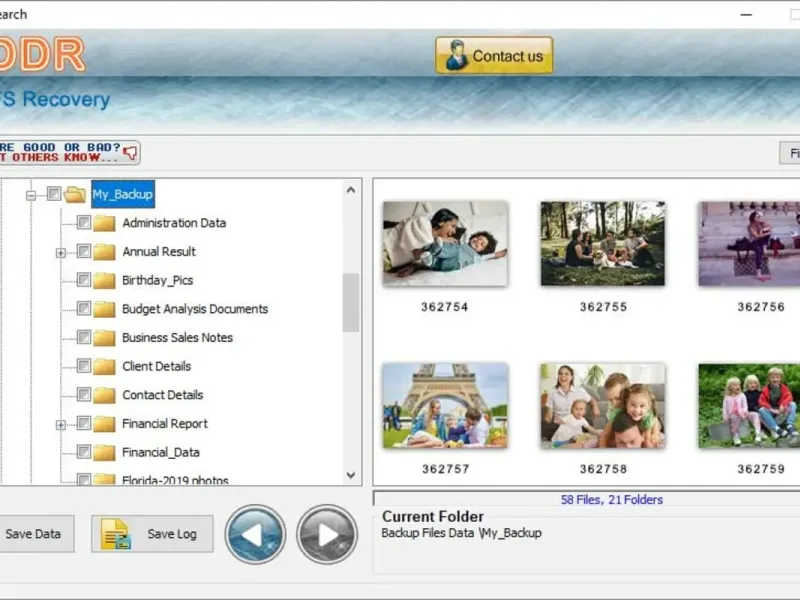Screen dimensions: 800x600
Task: Click the Administration Data folder icon
Action: [x=105, y=223]
